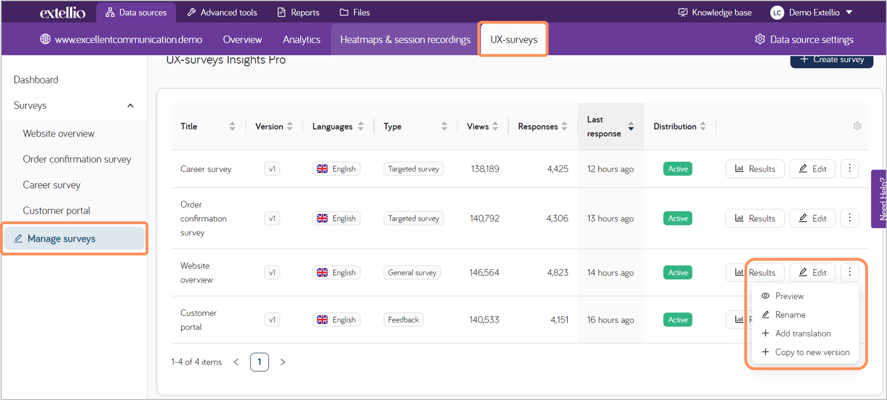Switch to the Overview tab
This screenshot has height=400, width=887.
(242, 40)
